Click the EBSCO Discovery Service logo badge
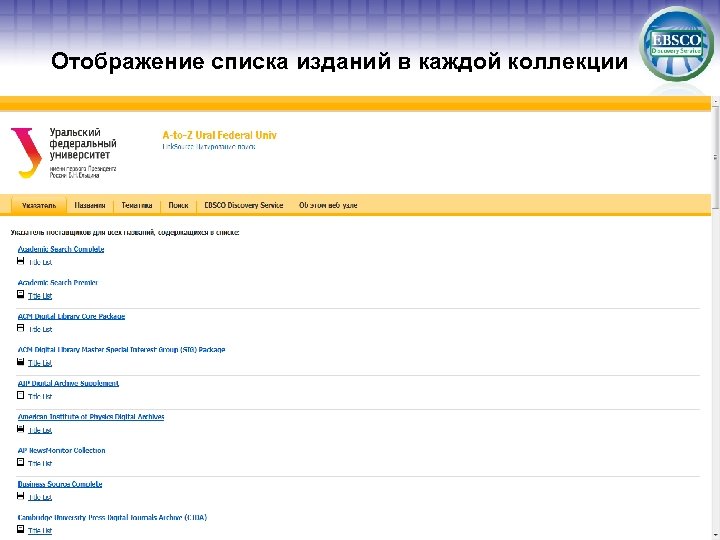The image size is (720, 540). (676, 44)
